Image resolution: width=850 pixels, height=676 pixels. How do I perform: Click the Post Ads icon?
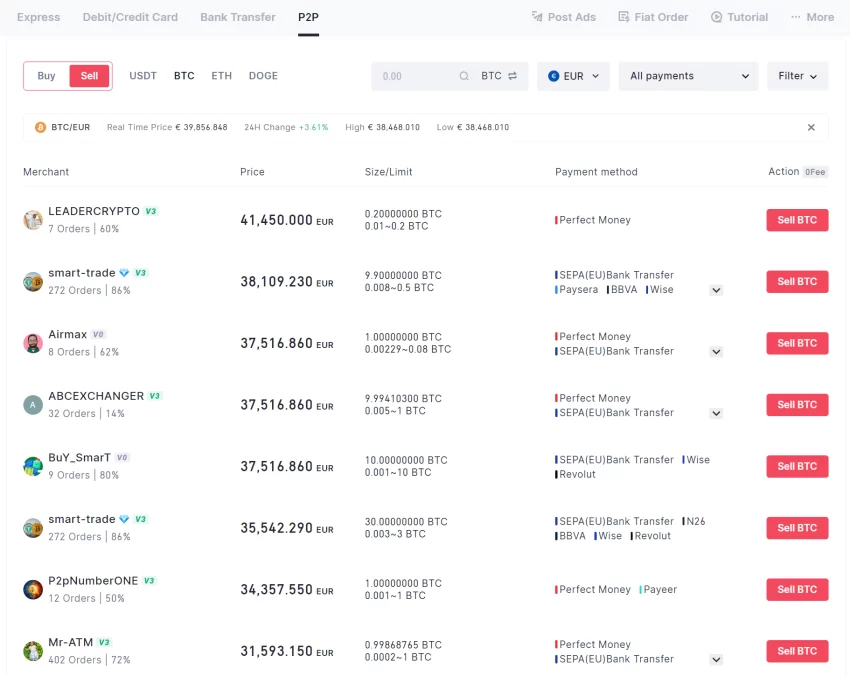537,17
